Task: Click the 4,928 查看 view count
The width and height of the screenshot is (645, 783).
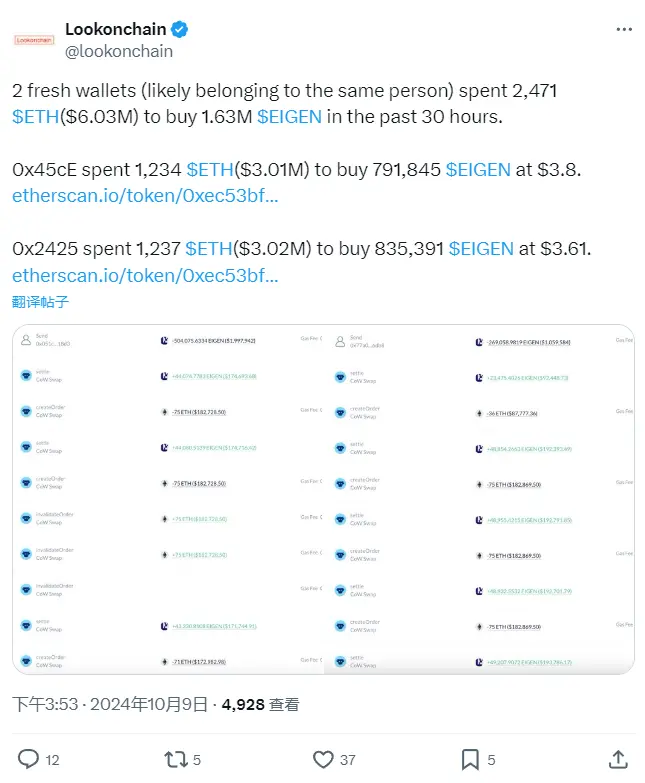Action: pos(257,704)
